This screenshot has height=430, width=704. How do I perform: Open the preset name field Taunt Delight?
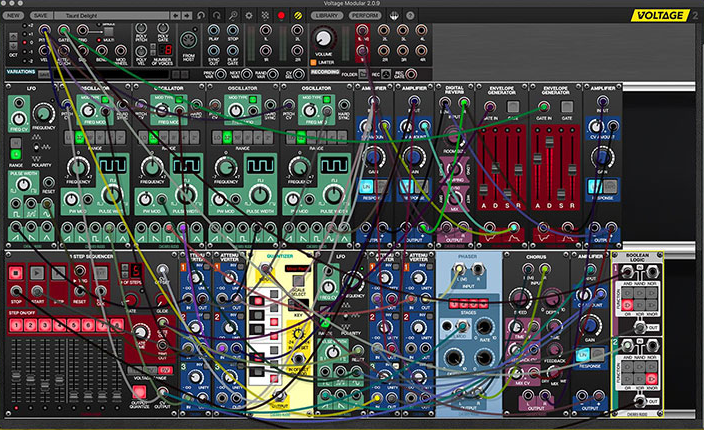111,15
